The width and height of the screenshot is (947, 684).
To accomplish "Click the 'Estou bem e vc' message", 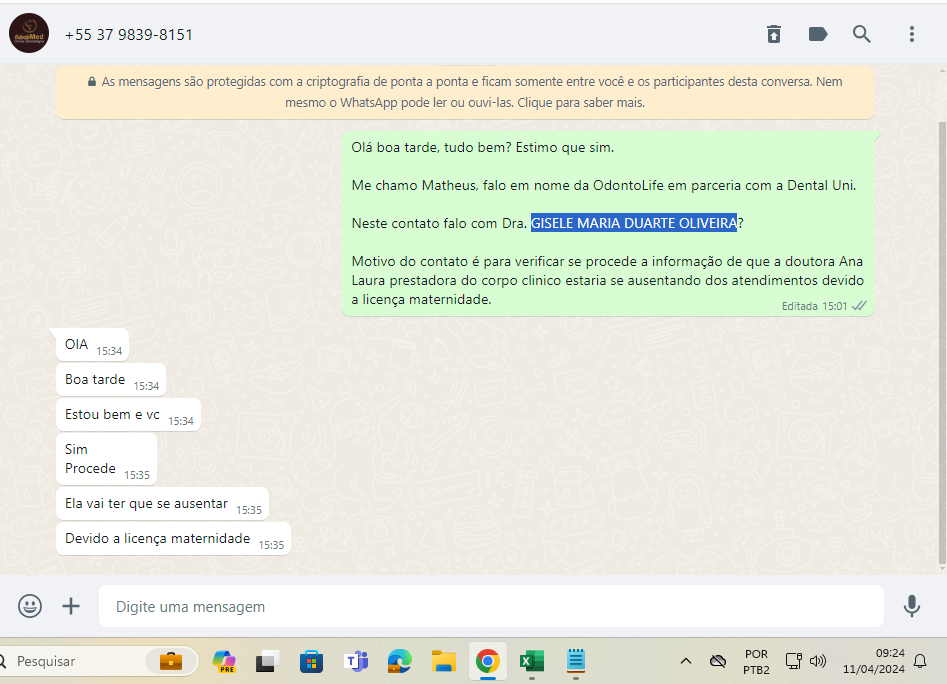I will pos(128,414).
